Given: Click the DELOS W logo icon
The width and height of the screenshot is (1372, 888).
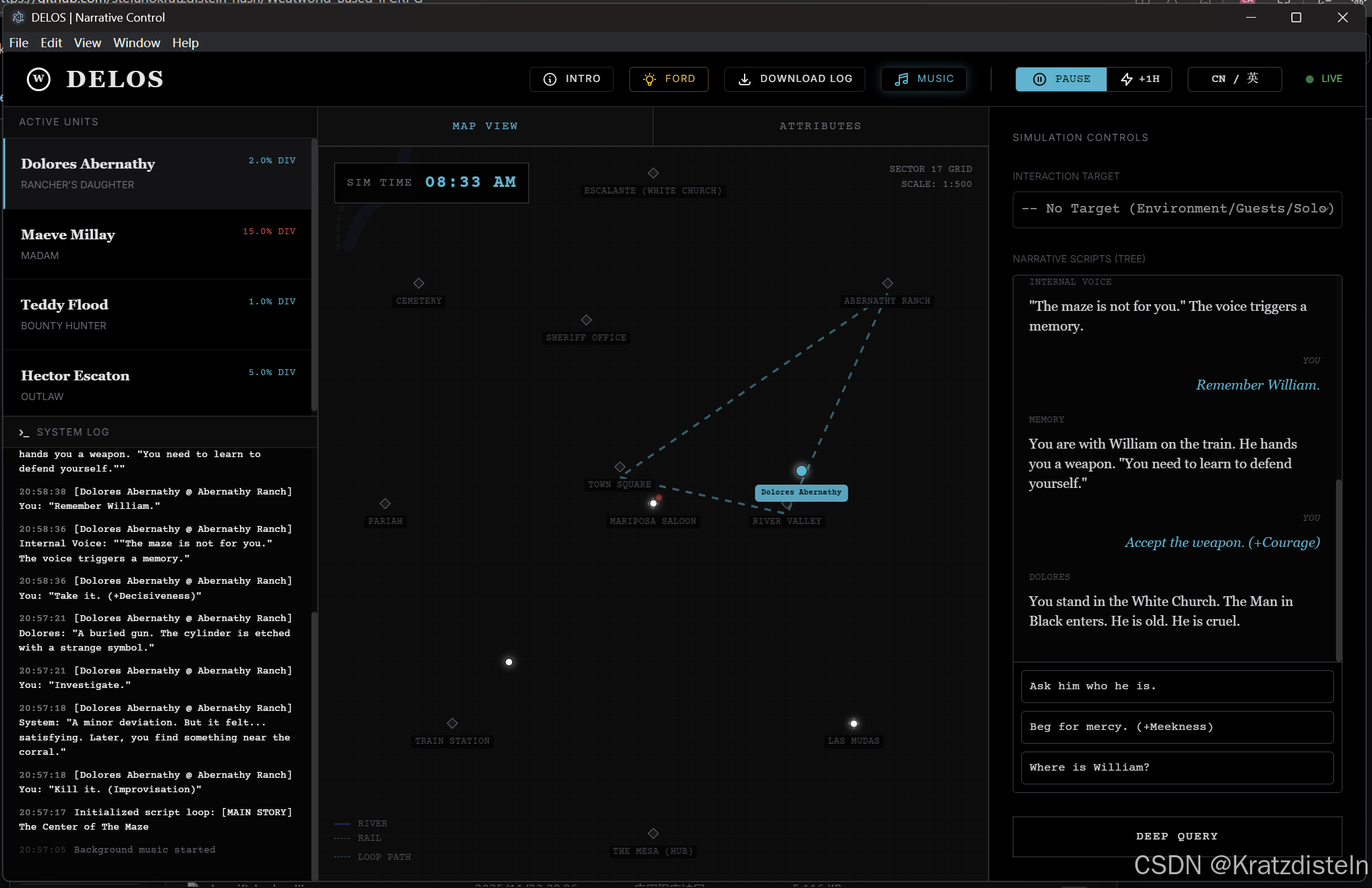Looking at the screenshot, I should pyautogui.click(x=39, y=79).
